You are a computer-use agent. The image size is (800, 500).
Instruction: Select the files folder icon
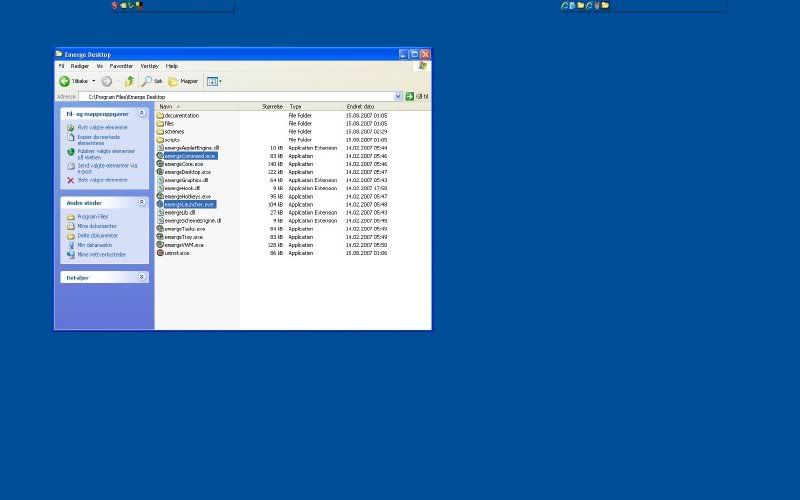coord(160,123)
